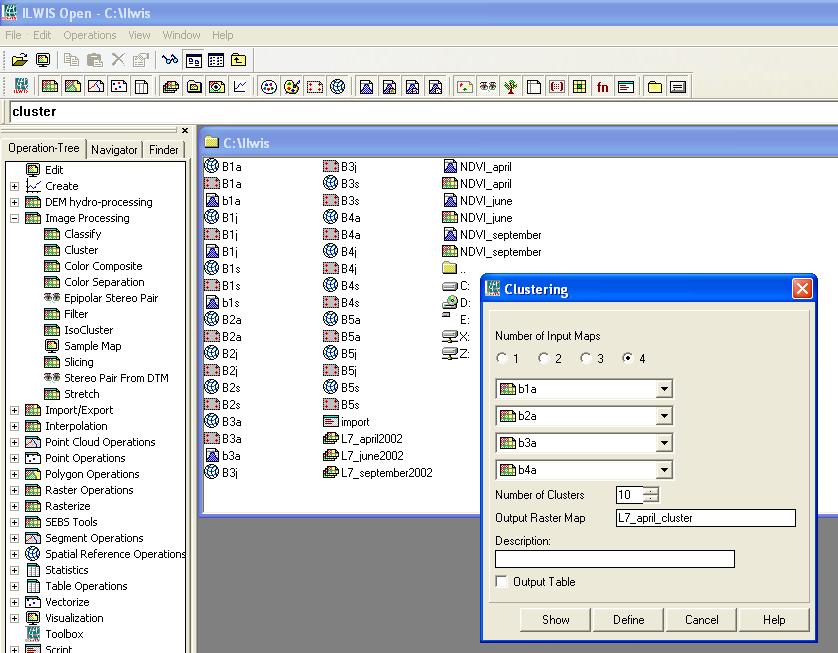
Task: Click the L7_april2002 map list icon
Action: click(x=331, y=439)
